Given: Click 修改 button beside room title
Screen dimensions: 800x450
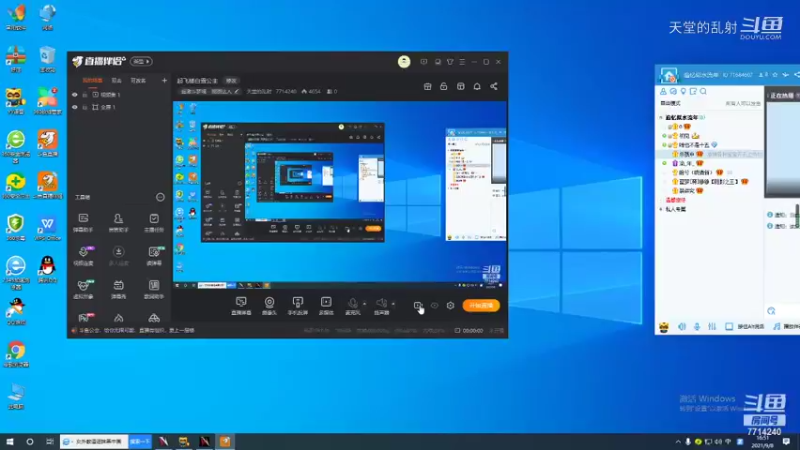Looking at the screenshot, I should click(x=232, y=81).
